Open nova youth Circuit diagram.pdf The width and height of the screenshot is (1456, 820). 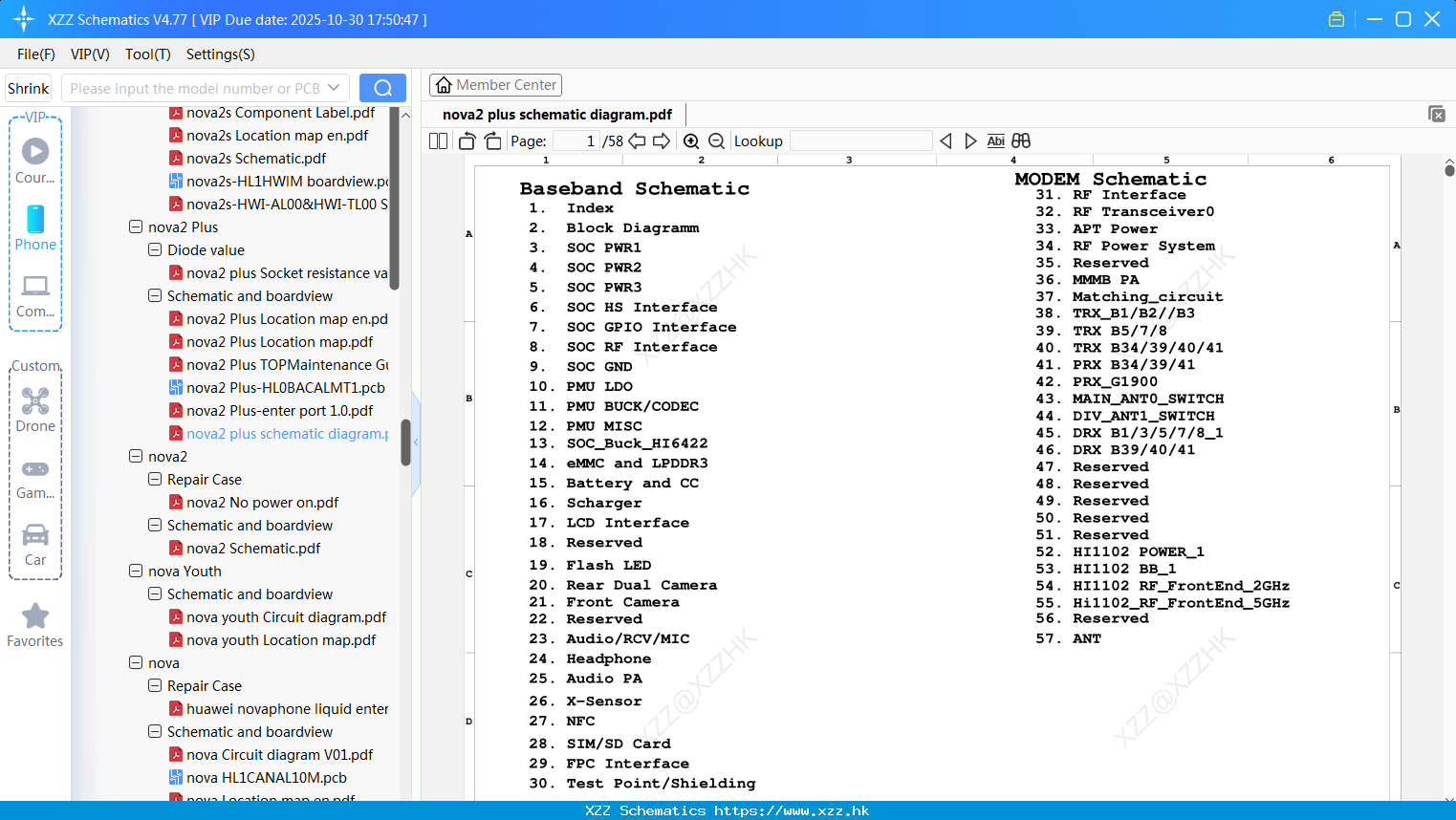pyautogui.click(x=287, y=617)
